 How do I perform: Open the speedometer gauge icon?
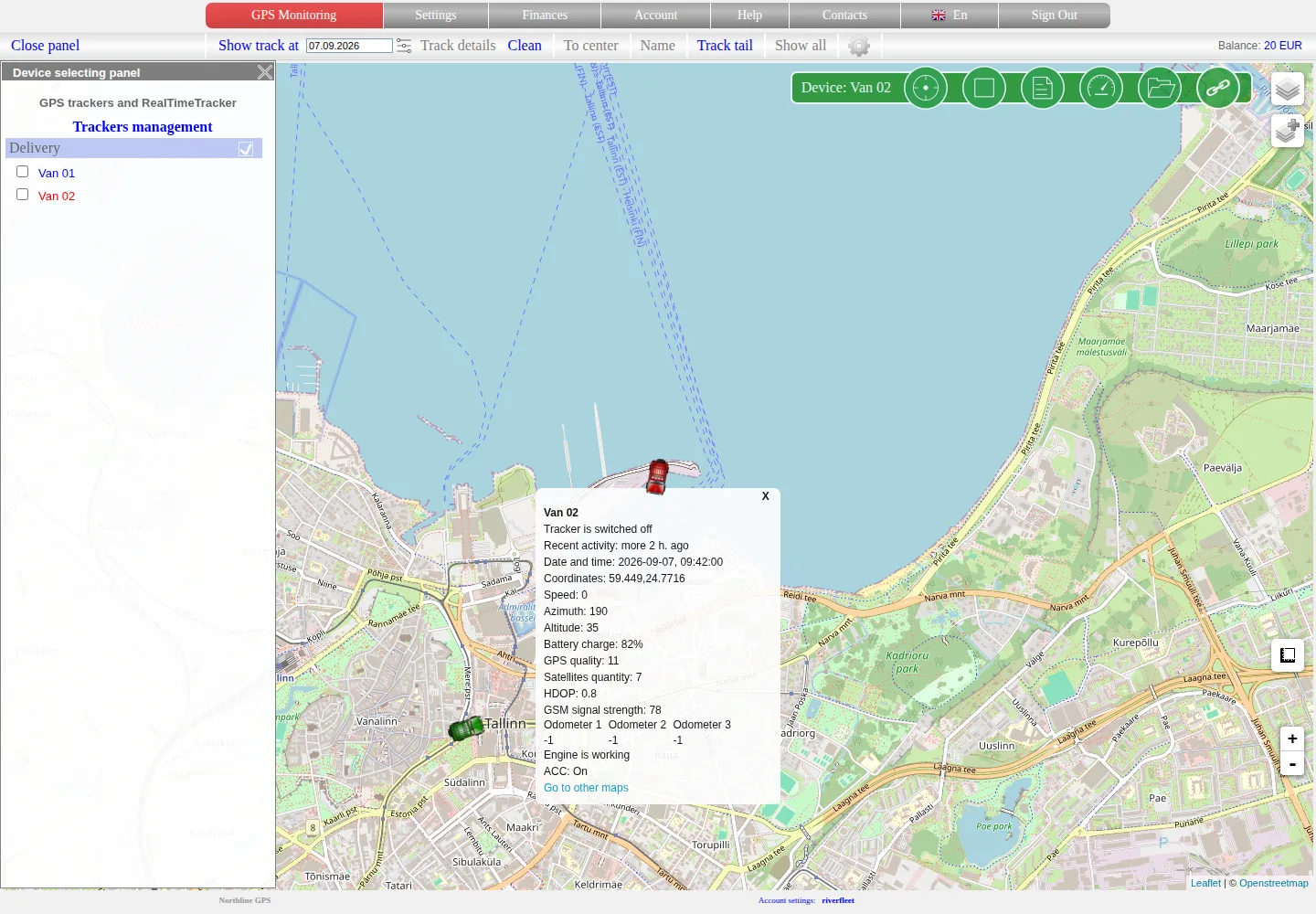(1101, 88)
